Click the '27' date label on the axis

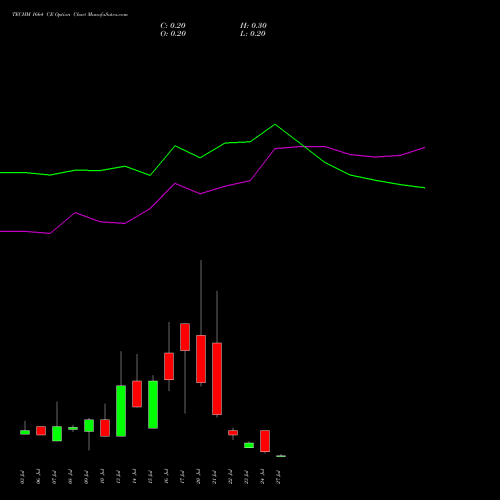click(x=279, y=477)
